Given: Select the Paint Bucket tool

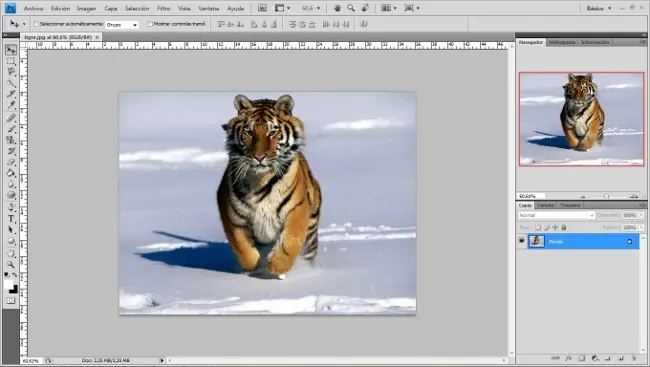Looking at the screenshot, I should click(11, 173).
